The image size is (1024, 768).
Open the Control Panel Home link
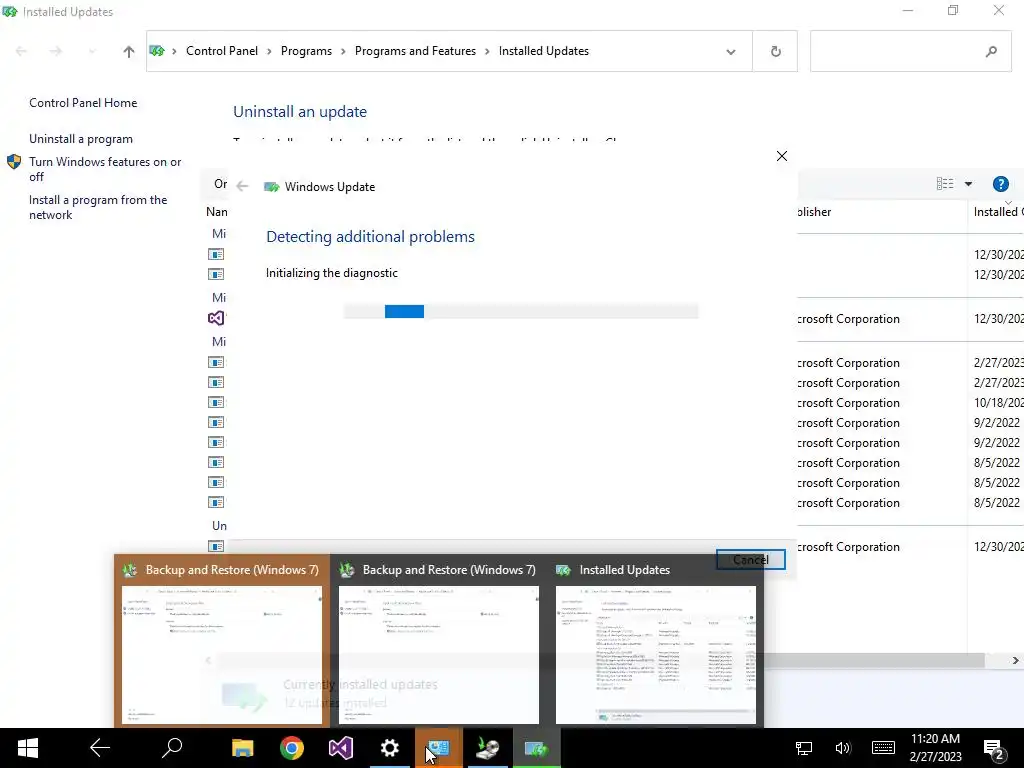click(x=83, y=103)
